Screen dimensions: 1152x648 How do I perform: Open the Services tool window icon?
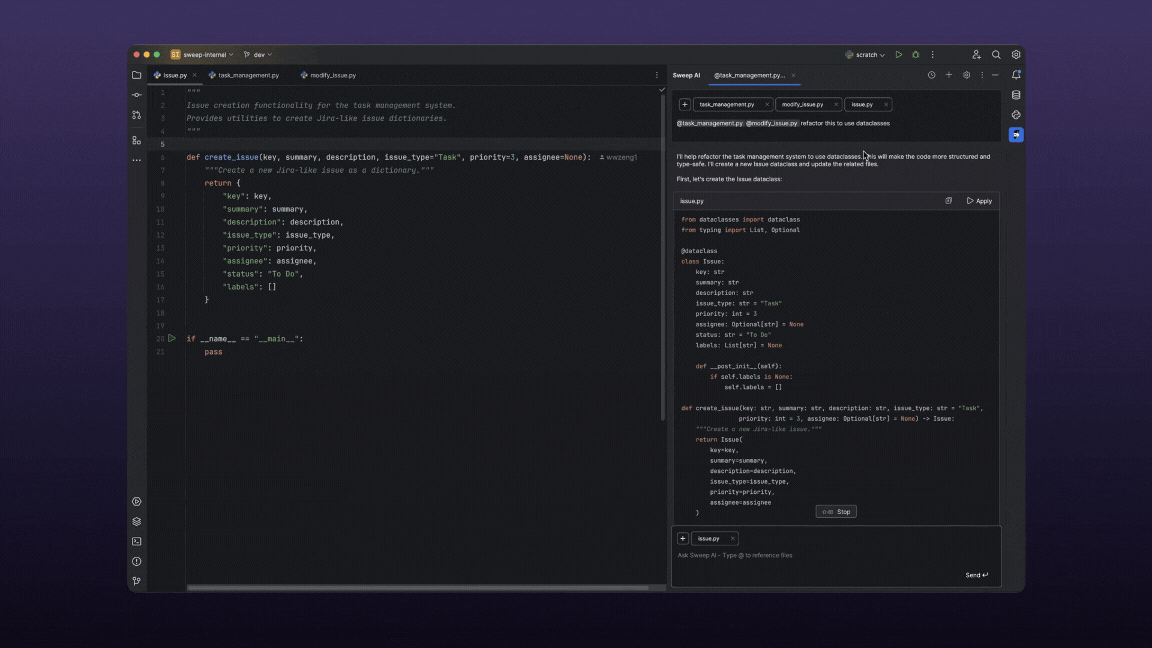(137, 502)
